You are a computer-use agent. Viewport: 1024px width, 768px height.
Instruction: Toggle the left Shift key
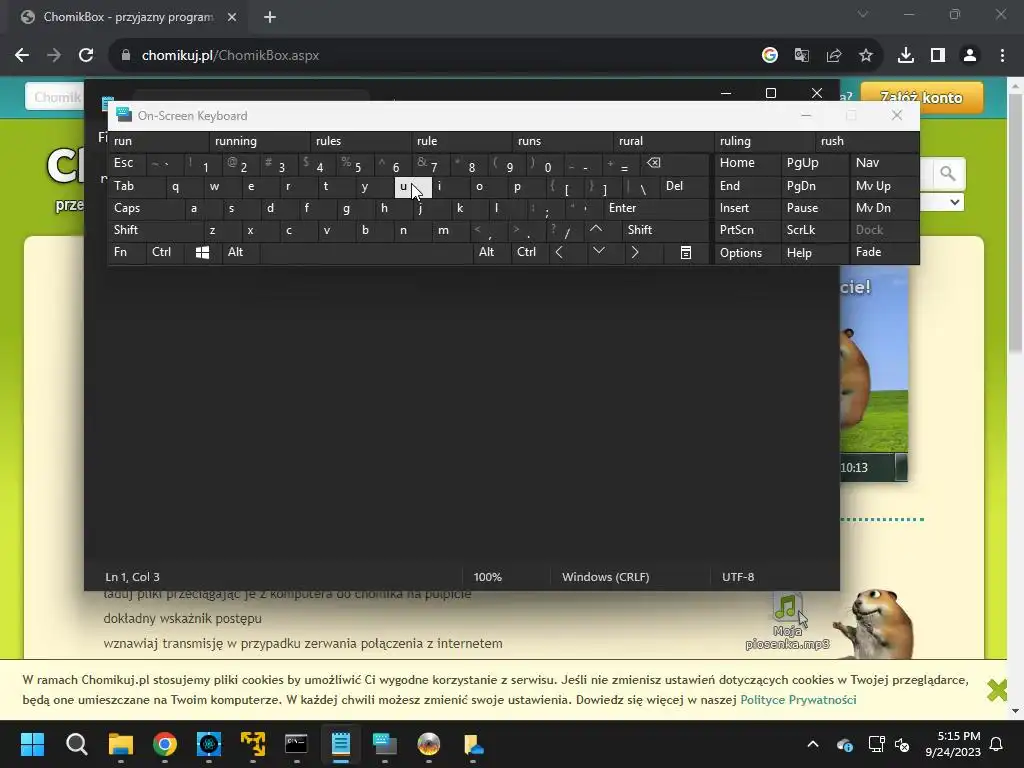click(x=155, y=230)
